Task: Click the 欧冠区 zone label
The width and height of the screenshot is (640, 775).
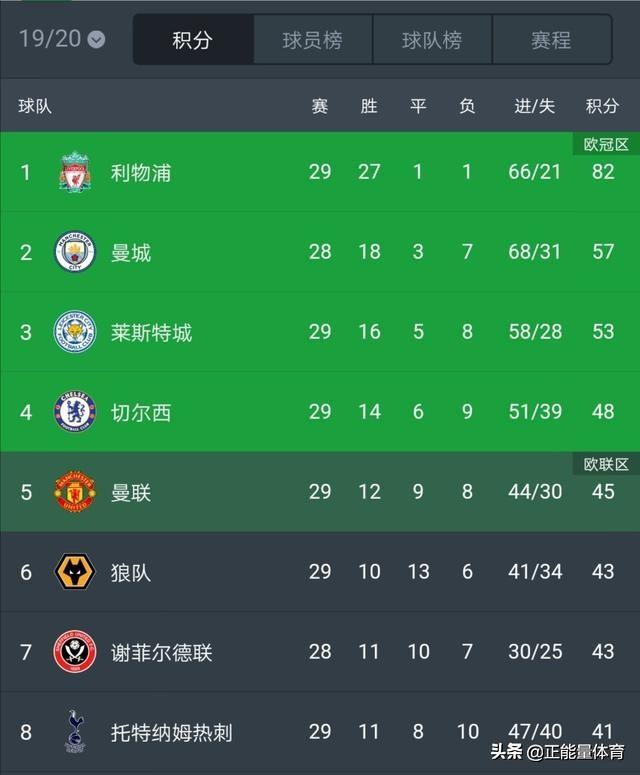Action: pos(606,145)
